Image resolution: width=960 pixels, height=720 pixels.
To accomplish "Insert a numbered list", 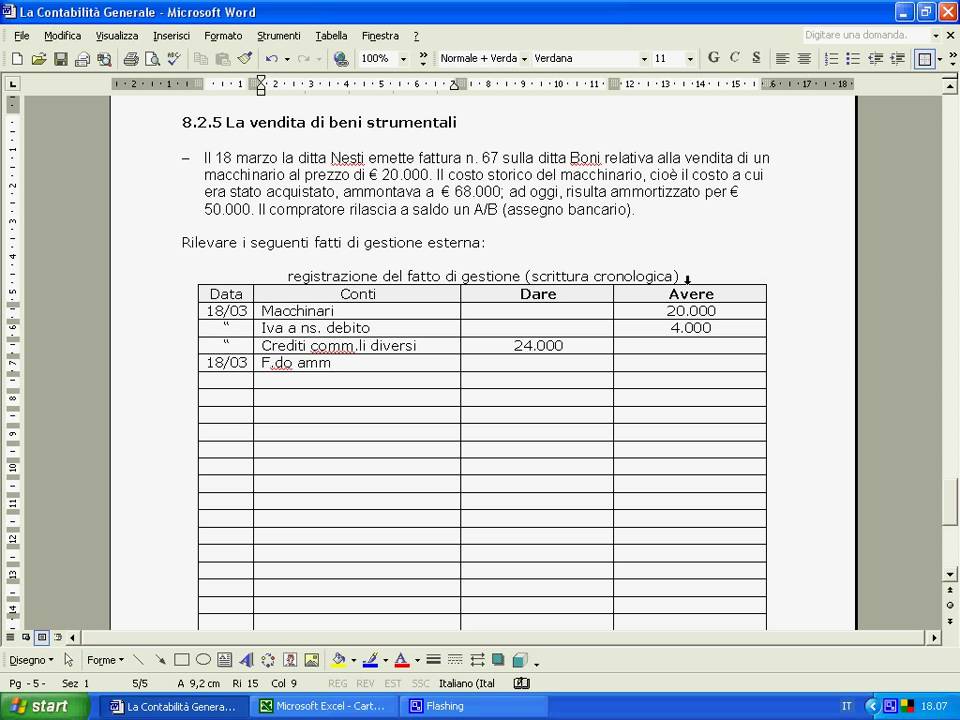I will (x=831, y=59).
